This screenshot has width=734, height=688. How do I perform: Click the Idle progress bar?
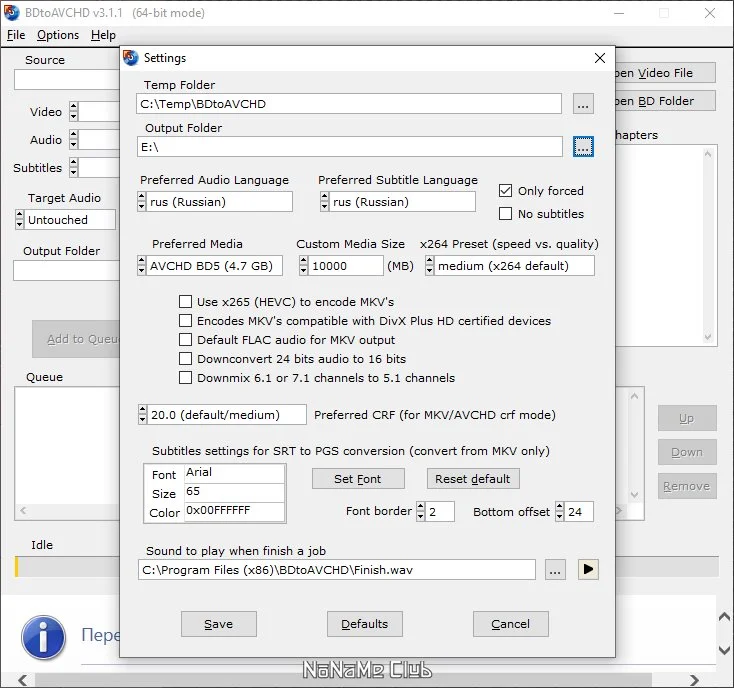pyautogui.click(x=67, y=566)
